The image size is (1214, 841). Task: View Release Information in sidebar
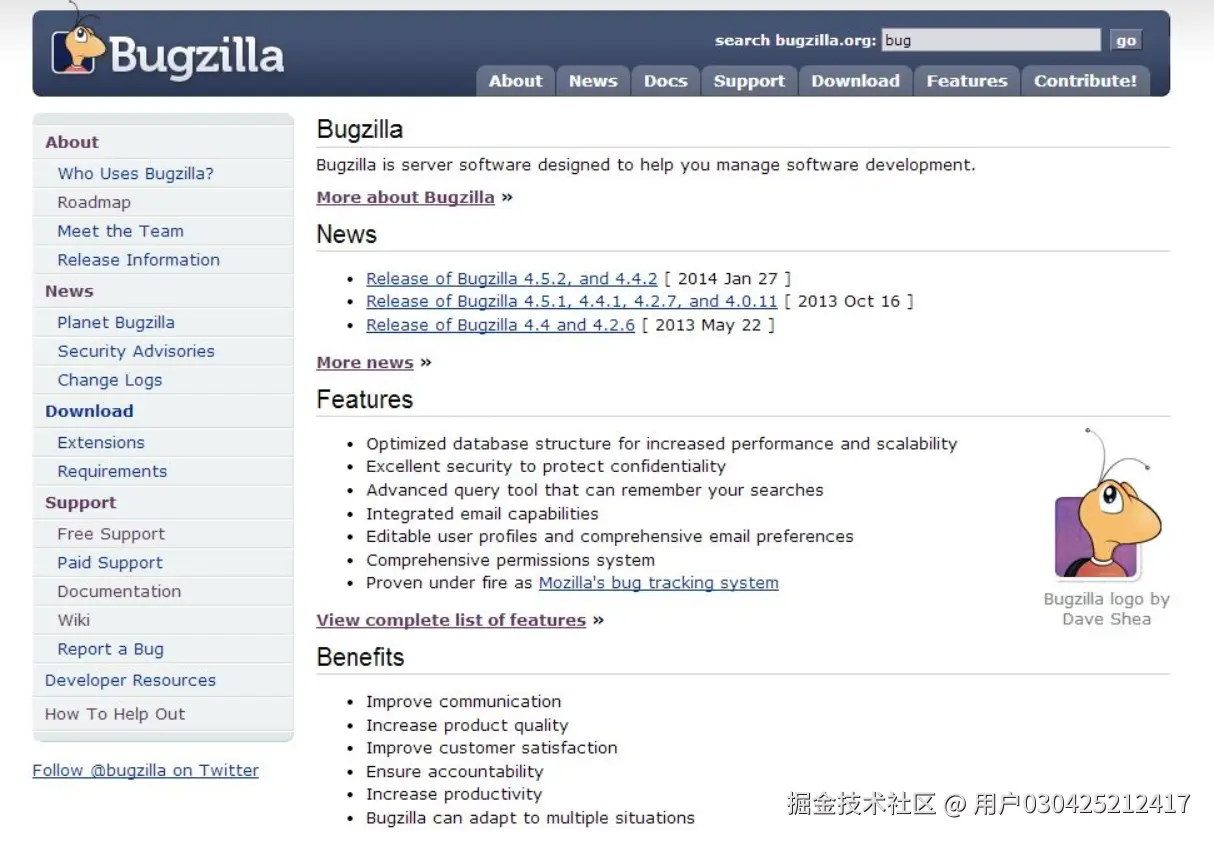pos(139,260)
